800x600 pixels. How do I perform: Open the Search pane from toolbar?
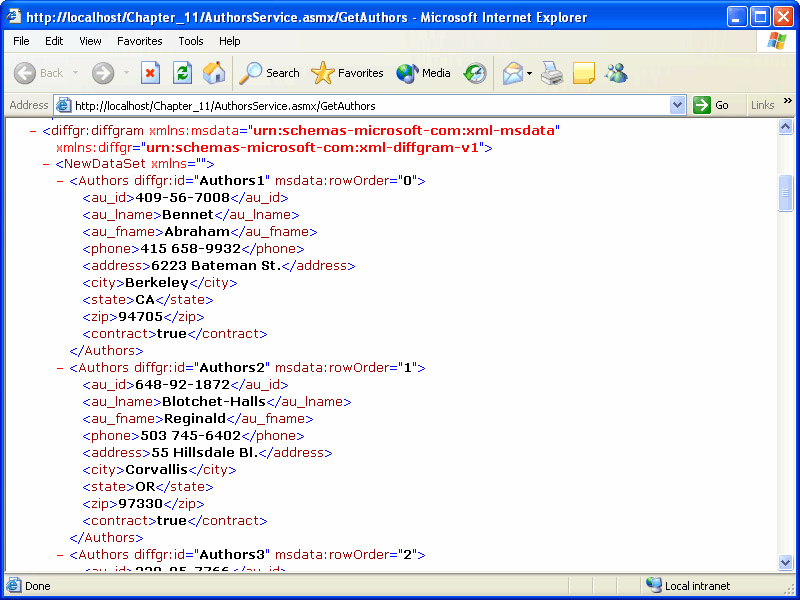point(270,73)
